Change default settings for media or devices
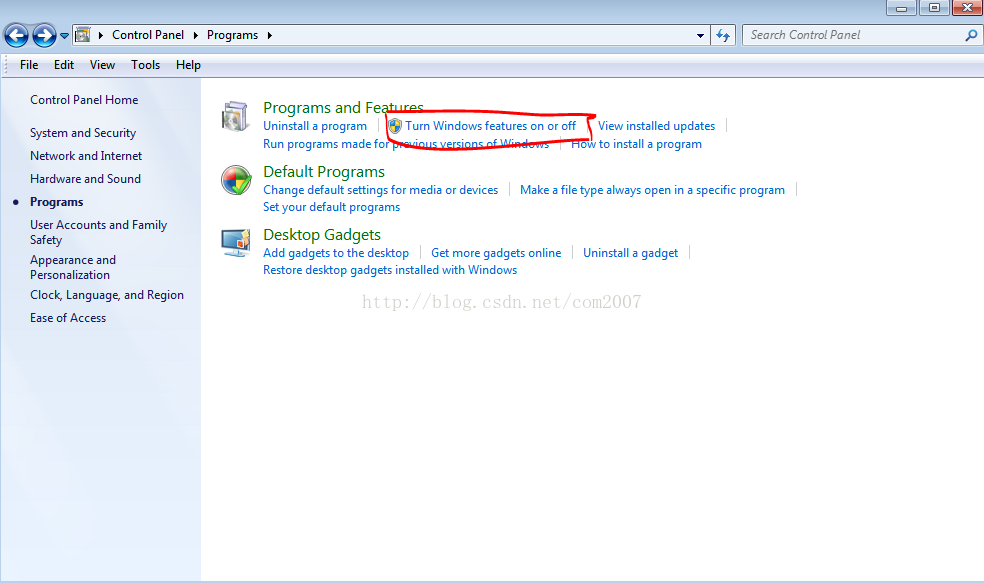984x583 pixels. point(380,190)
